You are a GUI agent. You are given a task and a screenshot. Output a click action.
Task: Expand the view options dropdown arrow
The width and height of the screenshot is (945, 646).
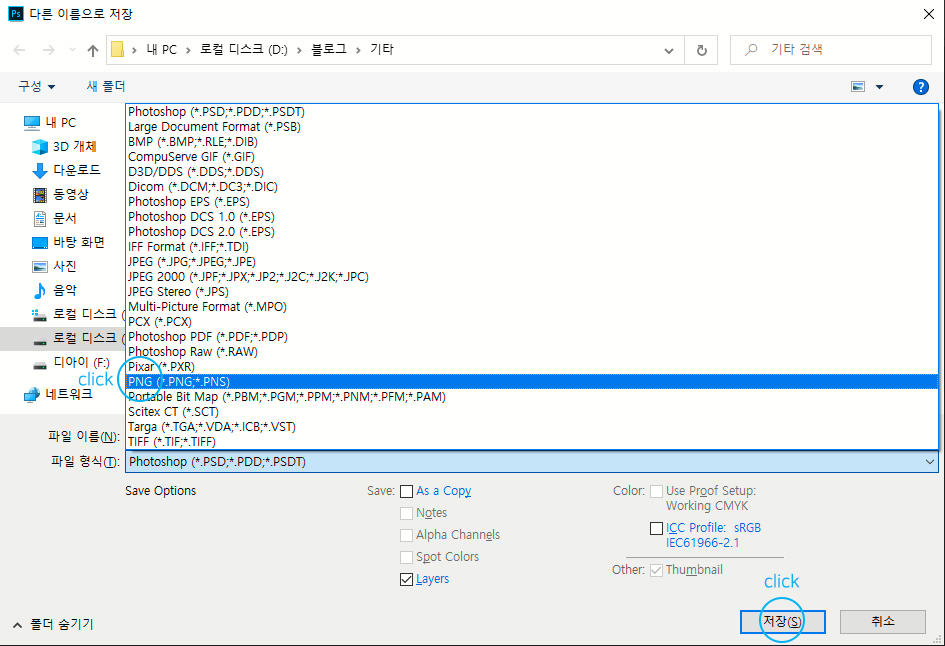click(x=879, y=87)
